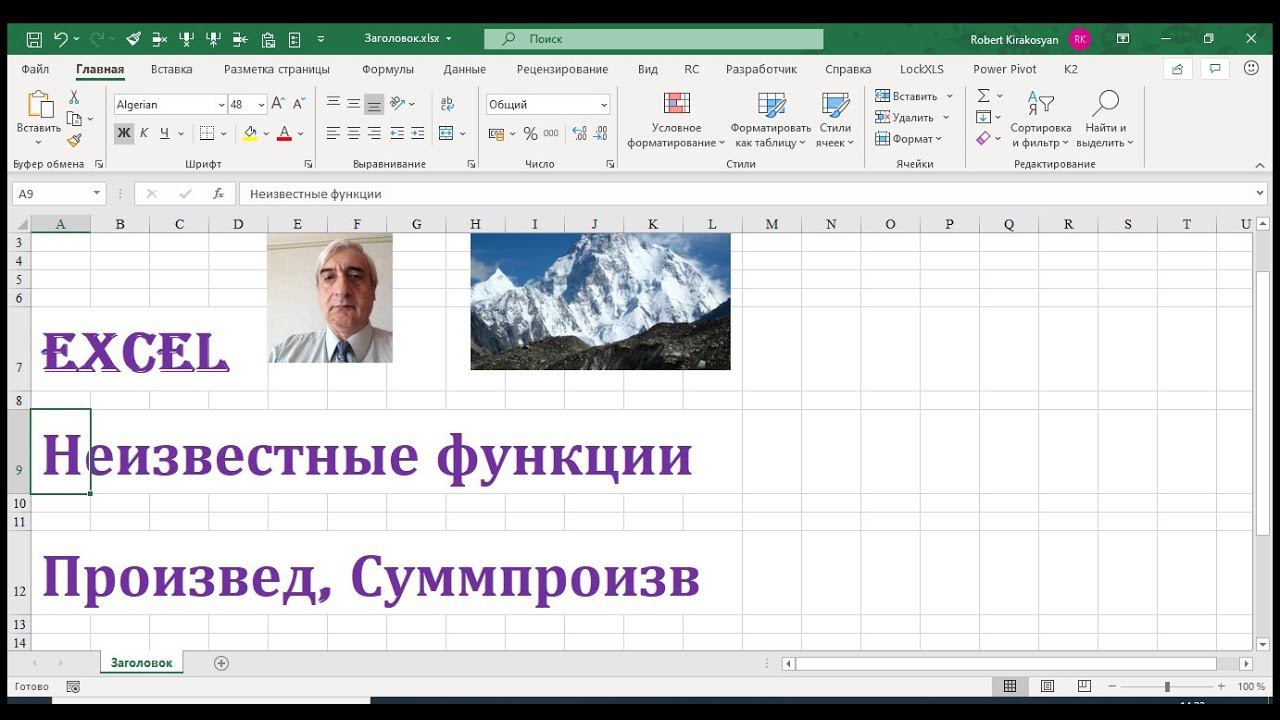Screen dimensions: 1280x720
Task: Switch to the Power Pivot tab
Action: [1005, 69]
